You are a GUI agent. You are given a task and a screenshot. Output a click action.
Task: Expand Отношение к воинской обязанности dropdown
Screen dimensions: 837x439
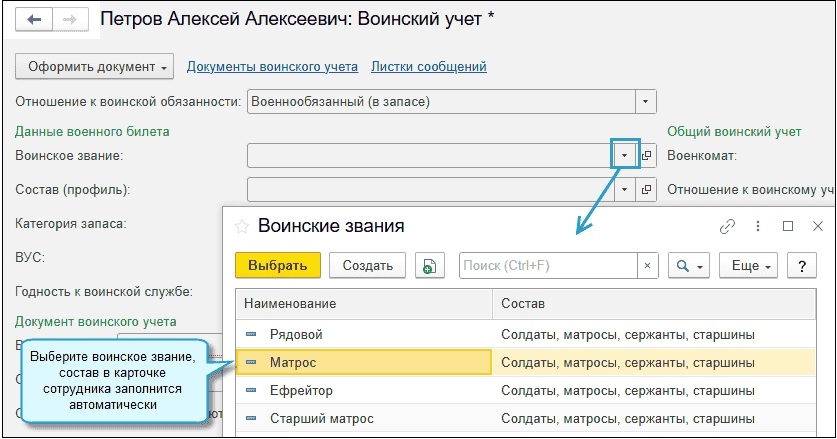coord(646,101)
